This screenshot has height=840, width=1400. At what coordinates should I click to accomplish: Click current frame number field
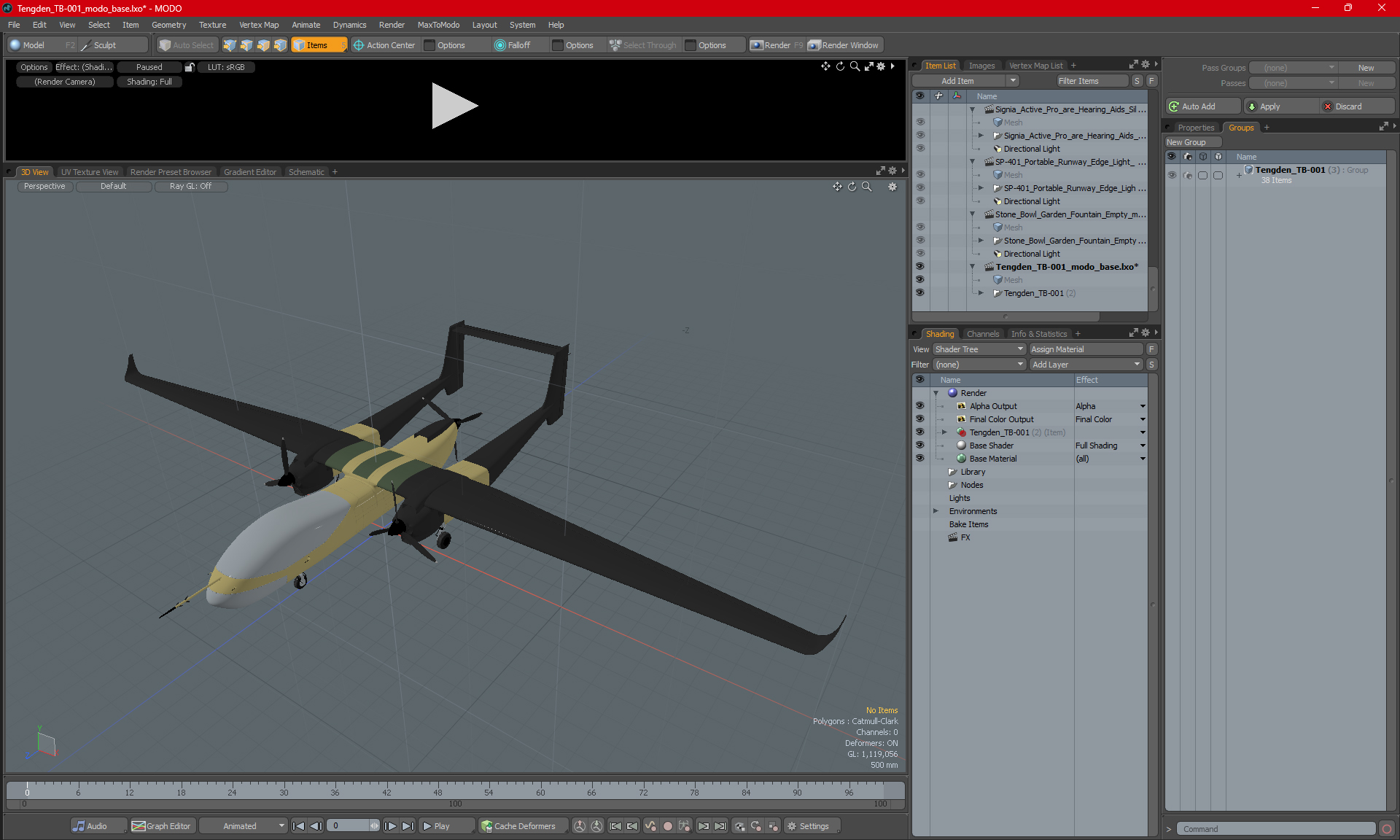pos(349,826)
